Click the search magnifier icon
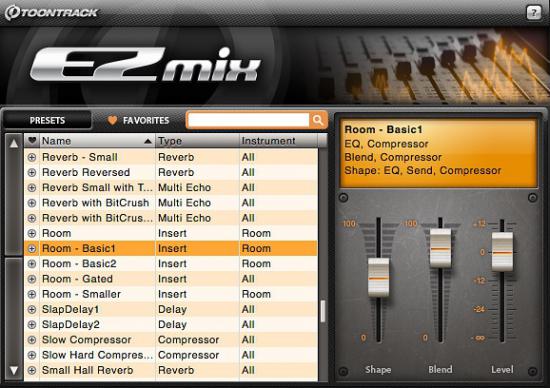Image resolution: width=550 pixels, height=388 pixels. (x=318, y=120)
